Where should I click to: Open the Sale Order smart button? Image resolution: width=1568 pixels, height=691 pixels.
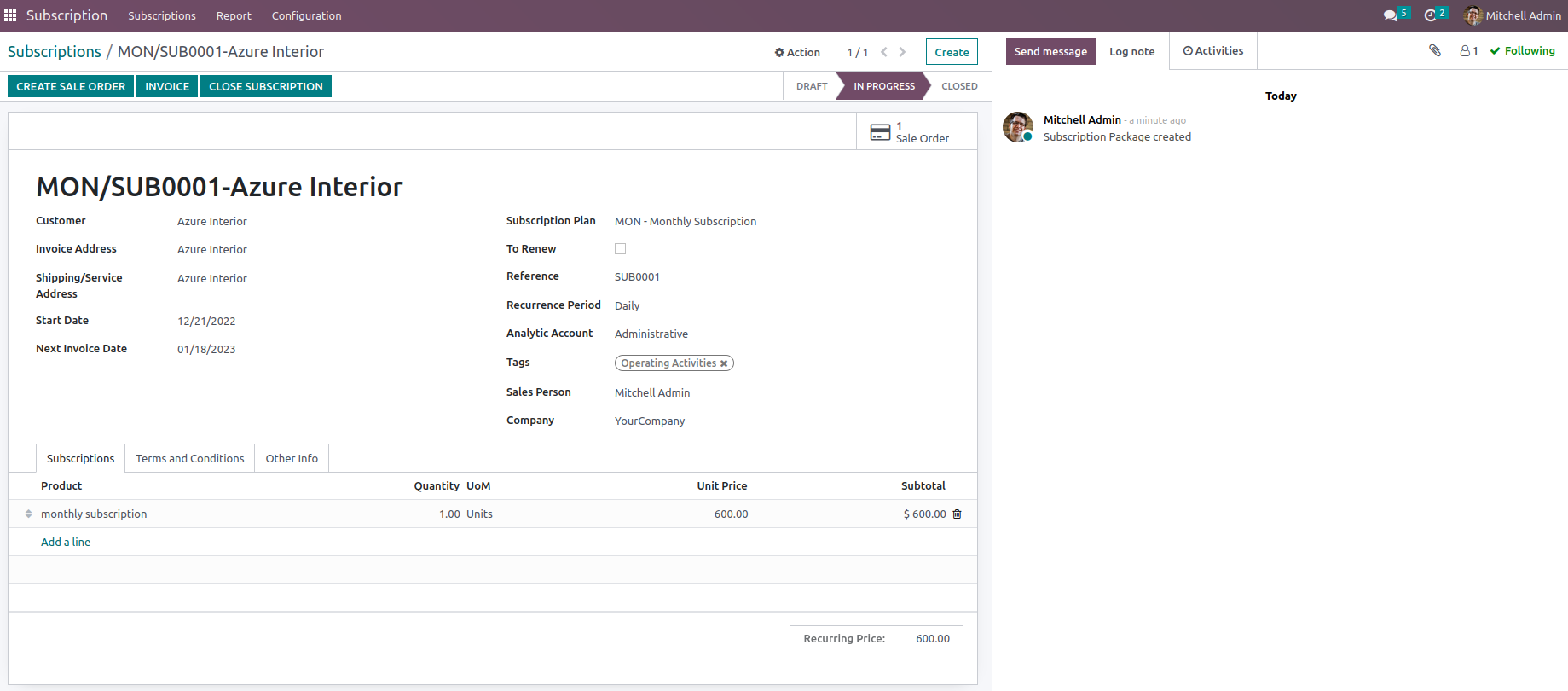tap(917, 131)
